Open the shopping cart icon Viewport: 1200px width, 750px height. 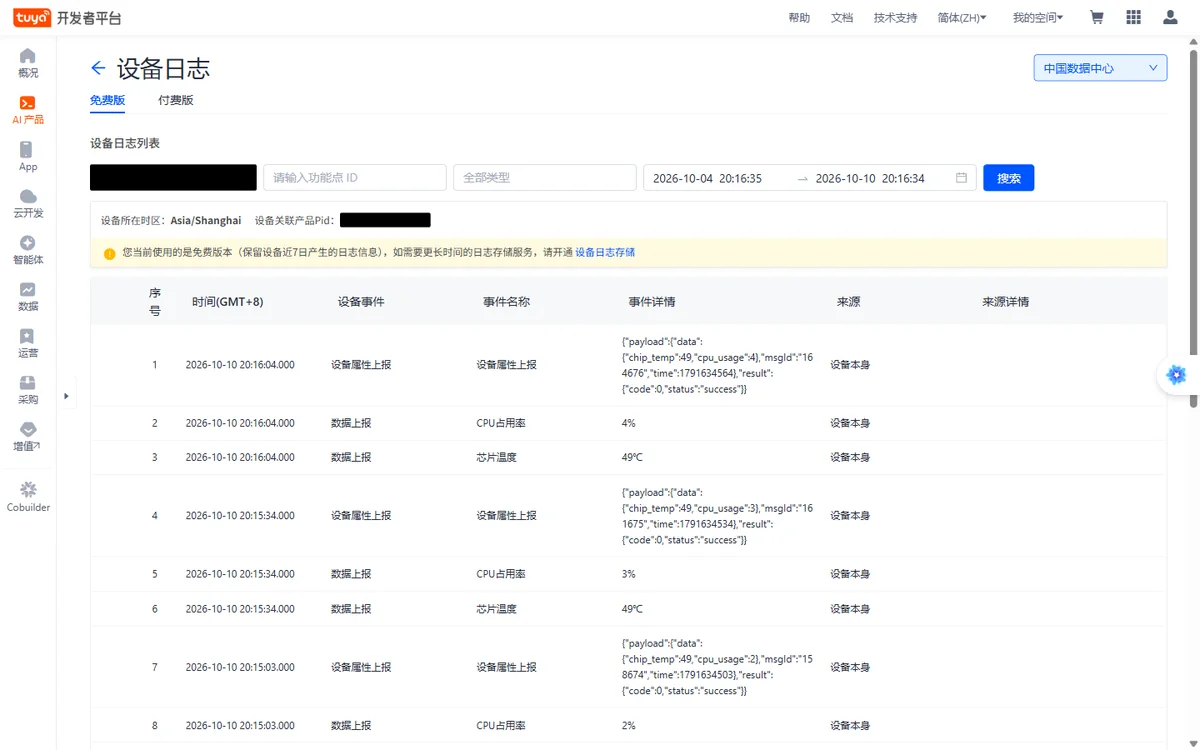click(x=1097, y=17)
